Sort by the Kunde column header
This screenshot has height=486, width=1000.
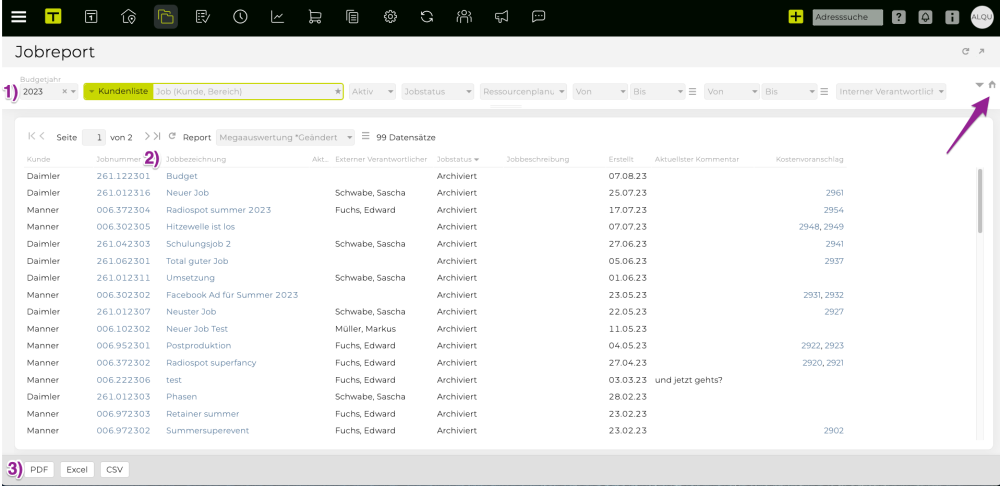pyautogui.click(x=38, y=159)
